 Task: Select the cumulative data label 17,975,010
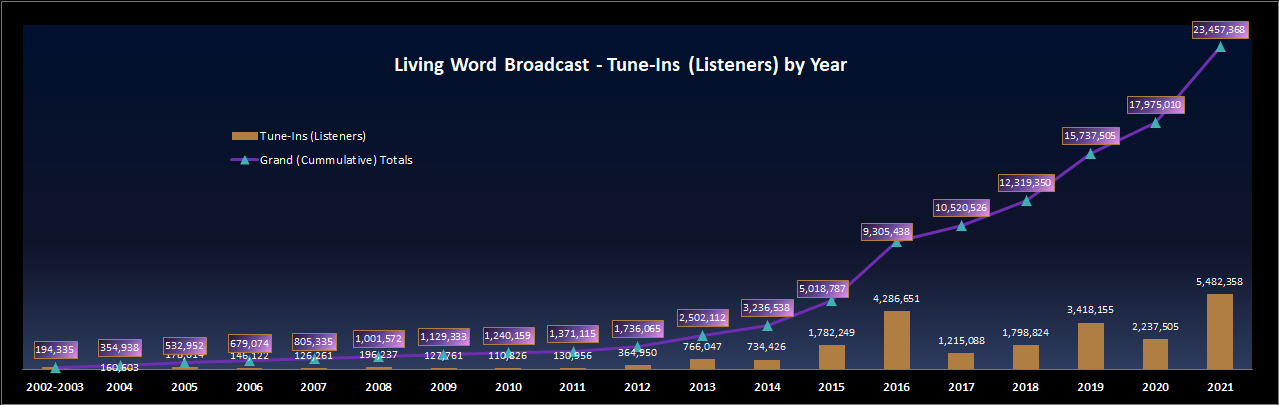1155,104
